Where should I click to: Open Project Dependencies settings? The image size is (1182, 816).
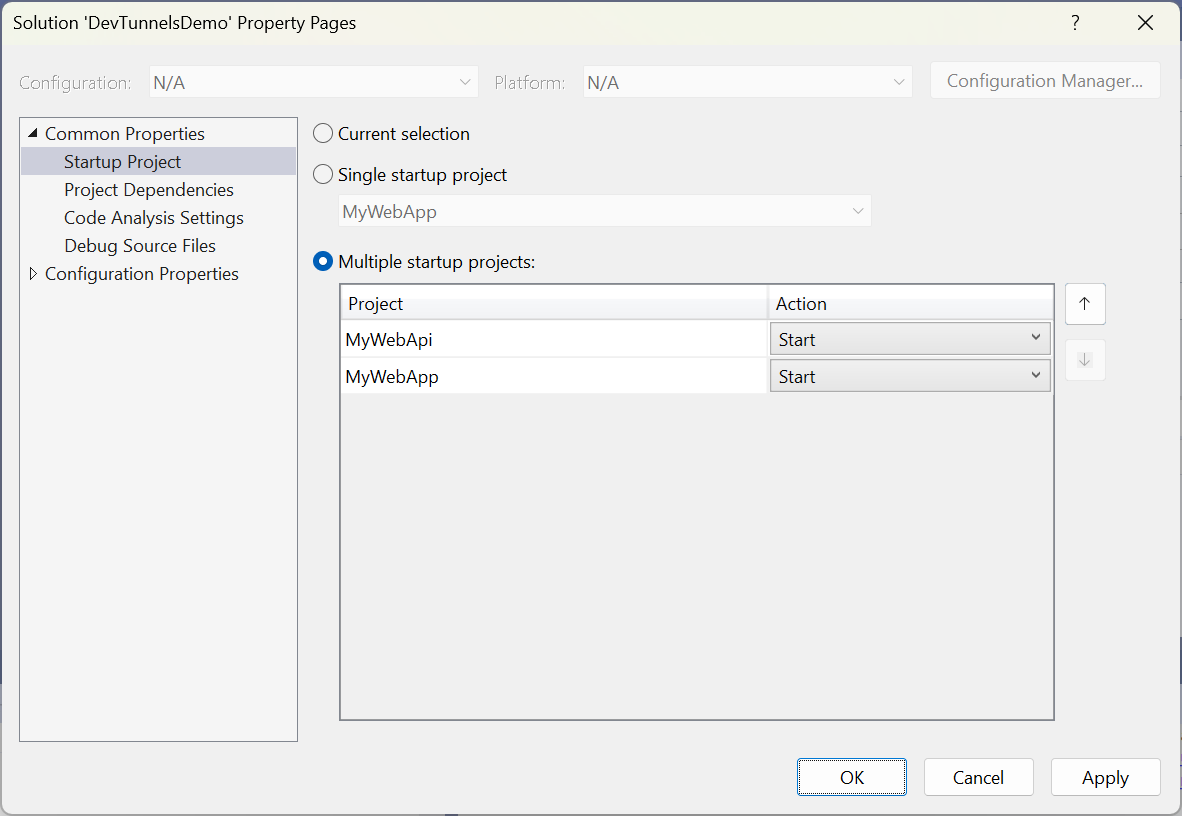pyautogui.click(x=148, y=189)
